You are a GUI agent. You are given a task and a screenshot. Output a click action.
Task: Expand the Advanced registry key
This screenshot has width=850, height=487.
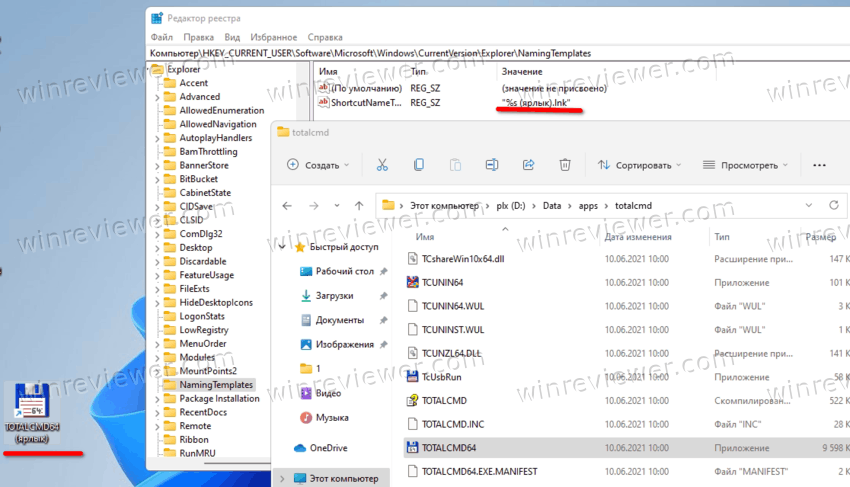click(x=157, y=97)
